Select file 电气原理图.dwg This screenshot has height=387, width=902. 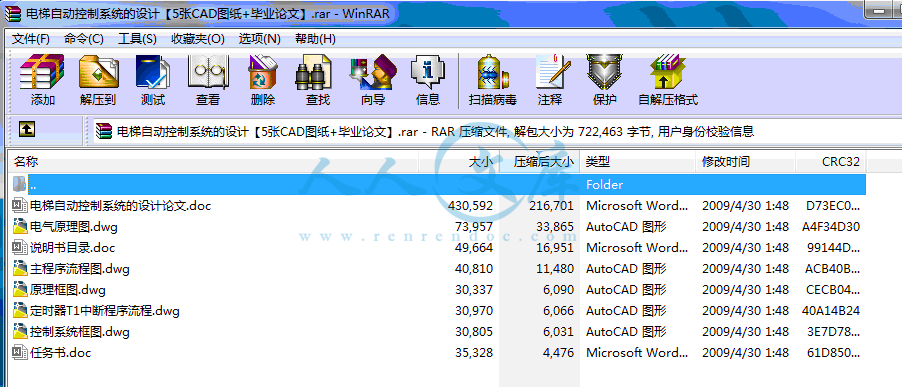[x=73, y=227]
